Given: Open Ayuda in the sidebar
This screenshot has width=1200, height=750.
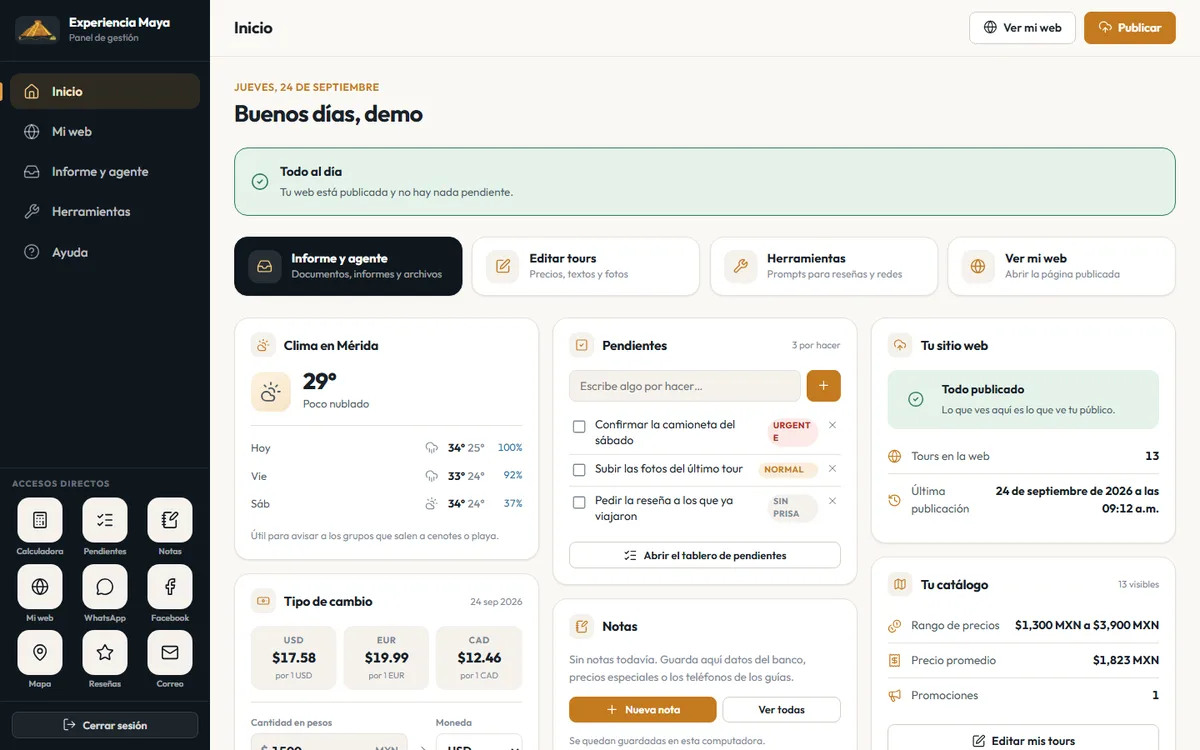Looking at the screenshot, I should (105, 252).
